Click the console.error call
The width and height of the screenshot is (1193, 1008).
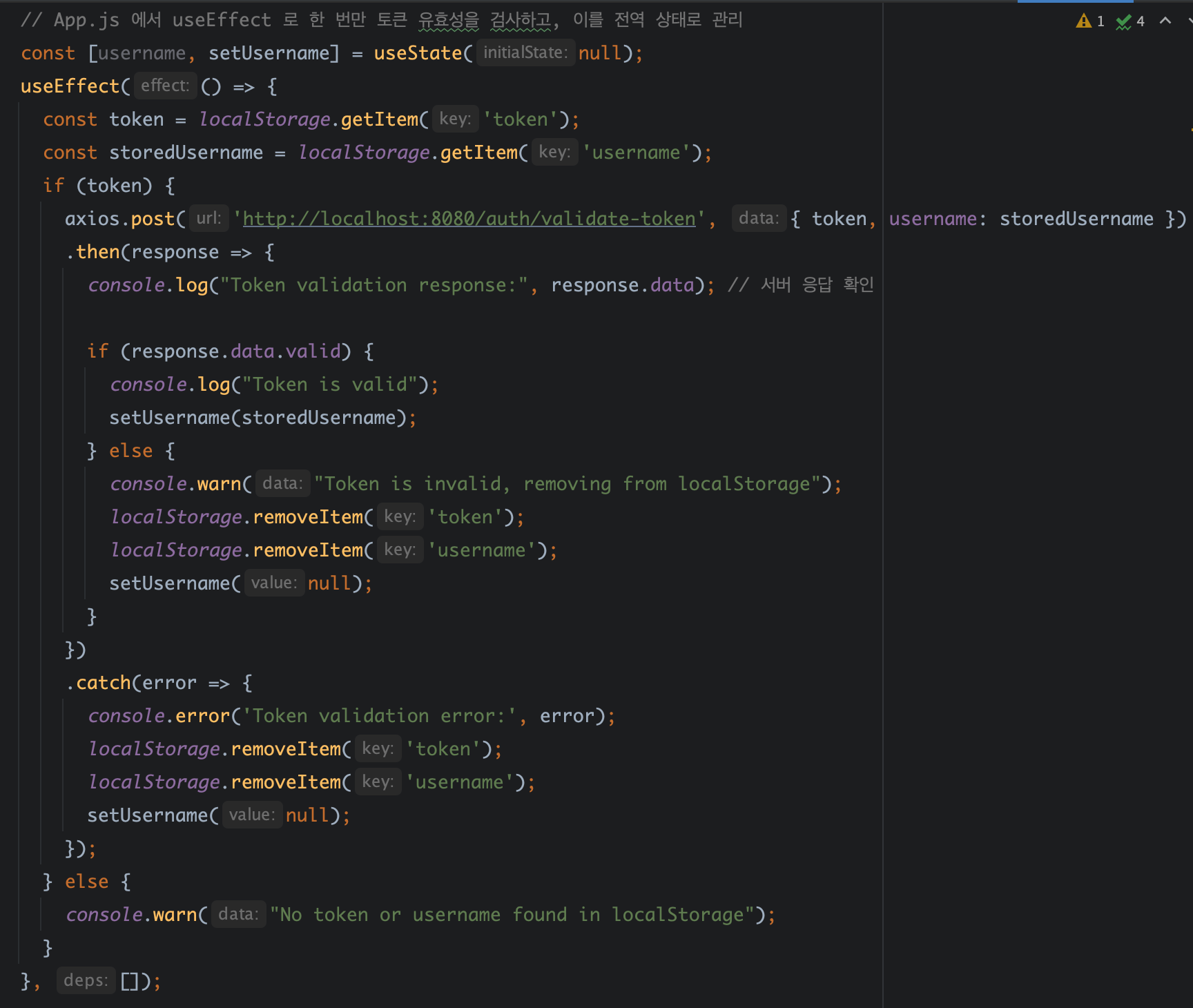pos(159,716)
